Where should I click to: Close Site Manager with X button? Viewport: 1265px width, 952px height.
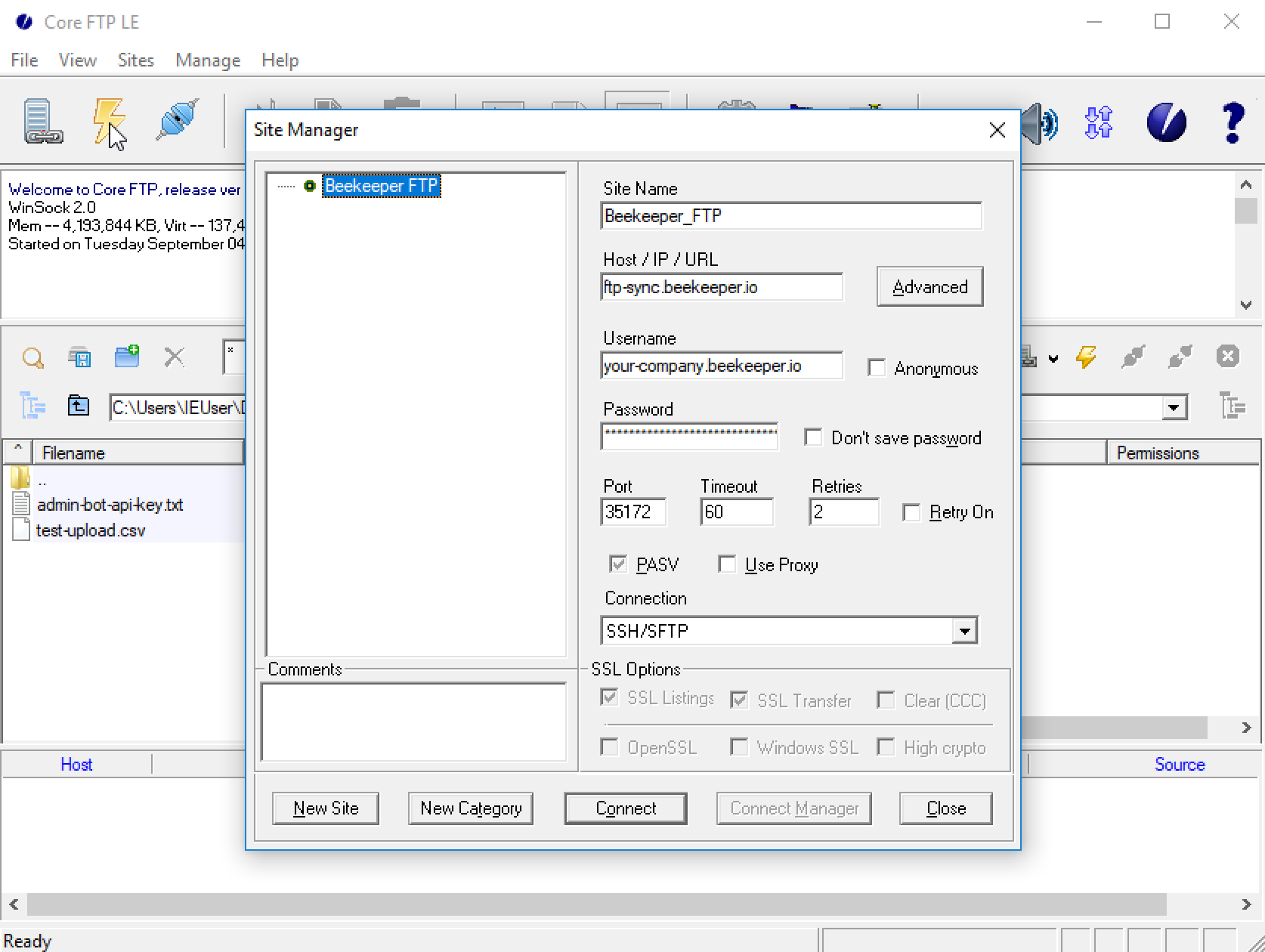coord(997,130)
